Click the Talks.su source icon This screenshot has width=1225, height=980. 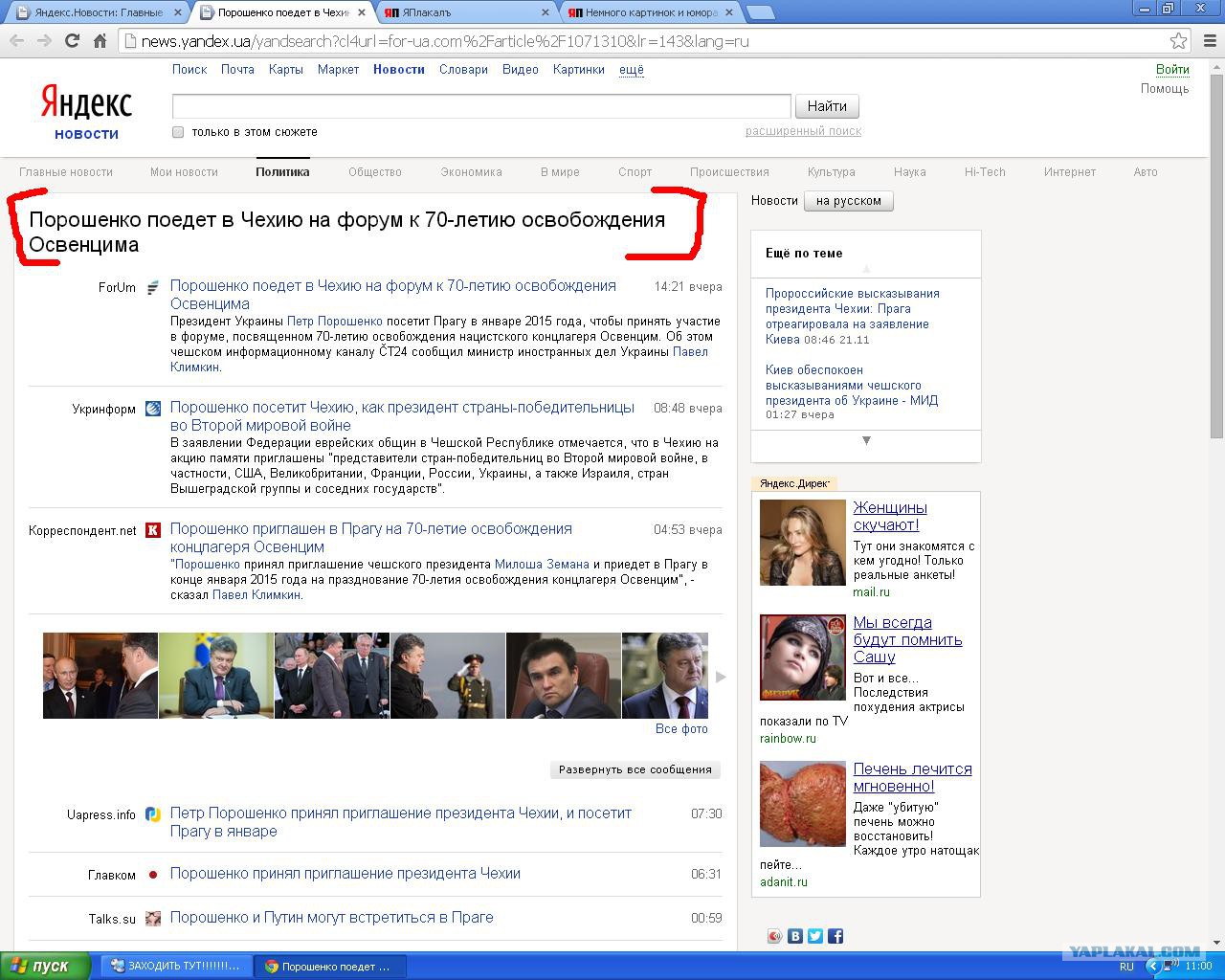tap(153, 919)
